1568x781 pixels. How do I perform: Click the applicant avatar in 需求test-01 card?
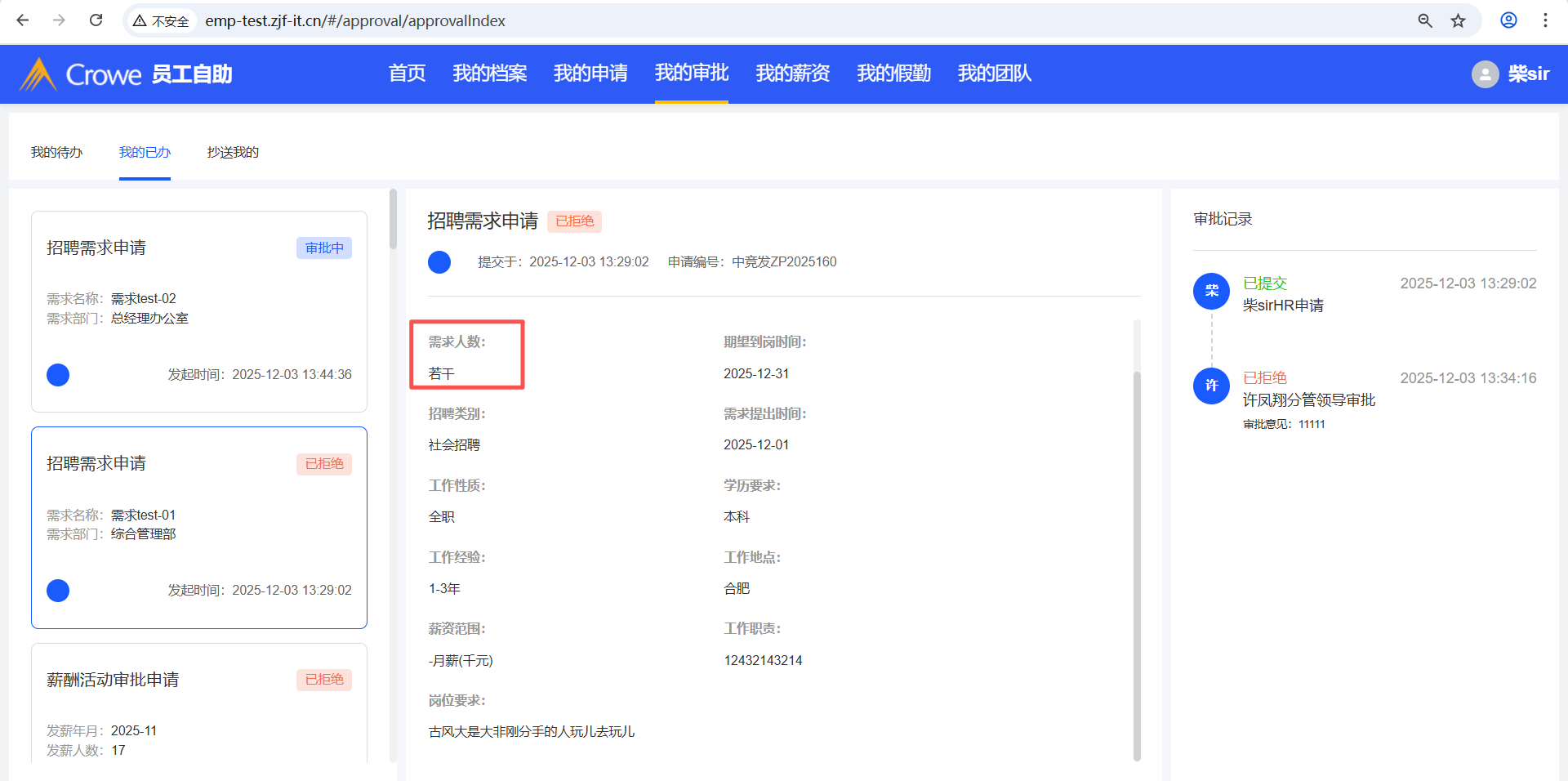coord(58,591)
